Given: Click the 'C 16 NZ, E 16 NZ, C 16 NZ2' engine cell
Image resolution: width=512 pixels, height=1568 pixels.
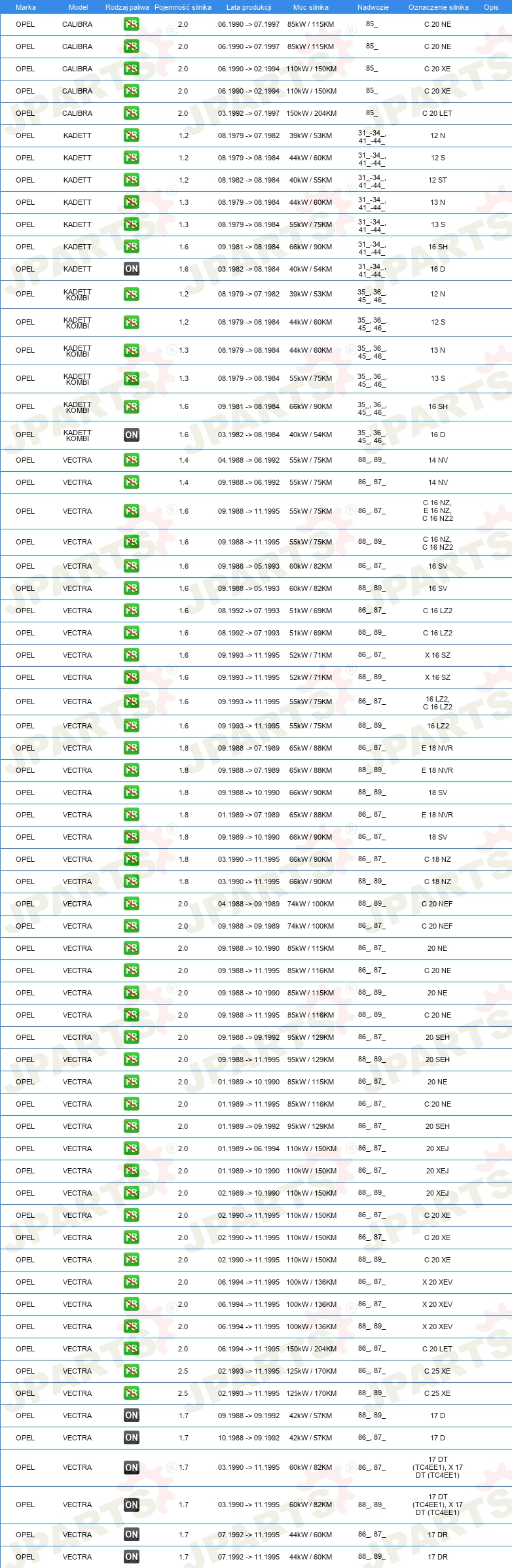Looking at the screenshot, I should (437, 511).
